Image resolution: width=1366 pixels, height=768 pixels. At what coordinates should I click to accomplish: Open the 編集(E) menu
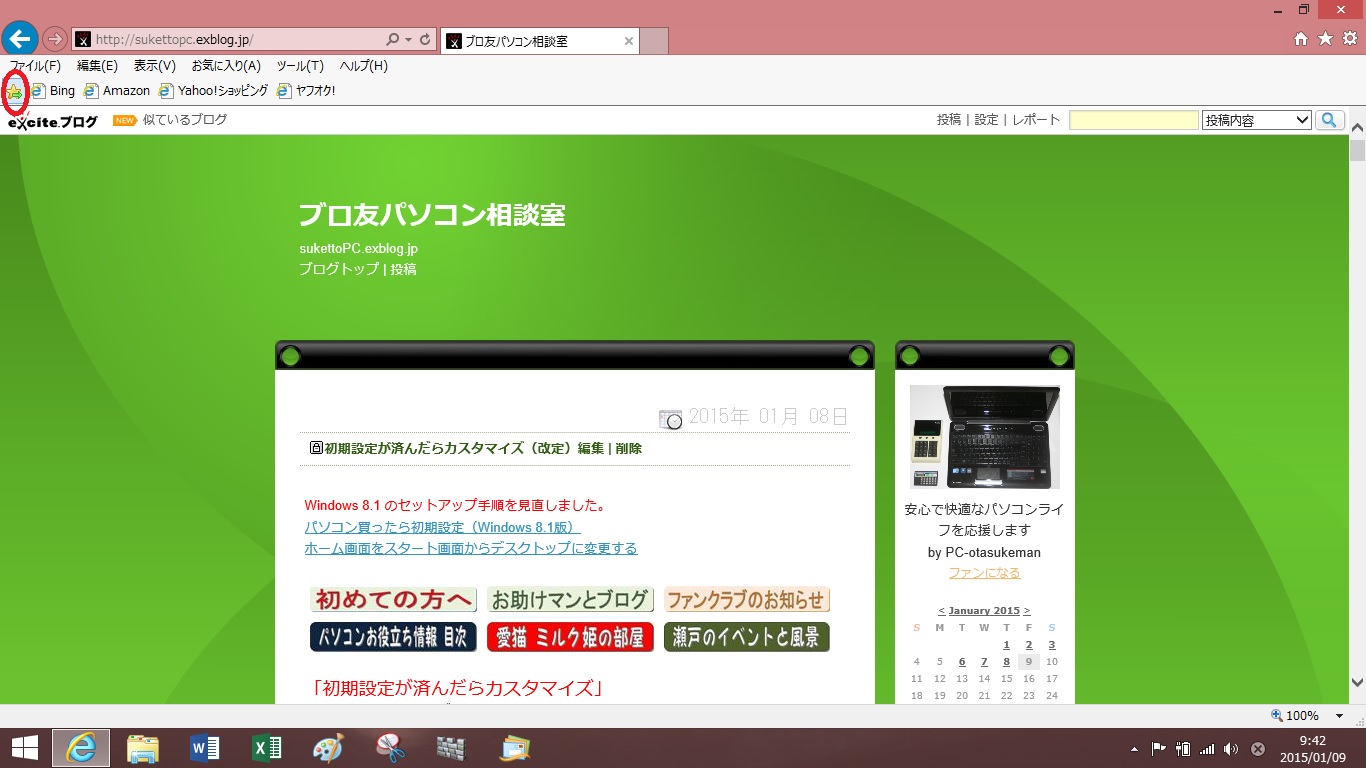click(x=97, y=66)
